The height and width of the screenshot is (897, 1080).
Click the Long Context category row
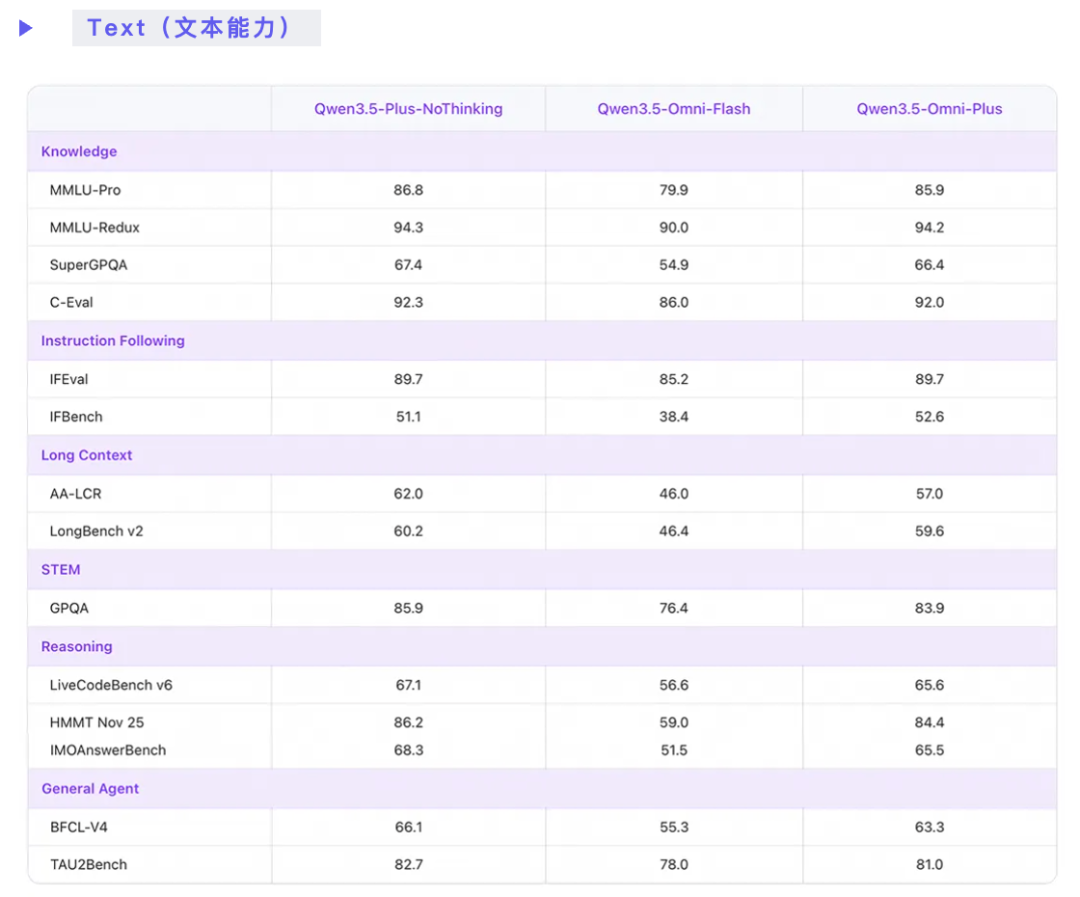(x=87, y=455)
